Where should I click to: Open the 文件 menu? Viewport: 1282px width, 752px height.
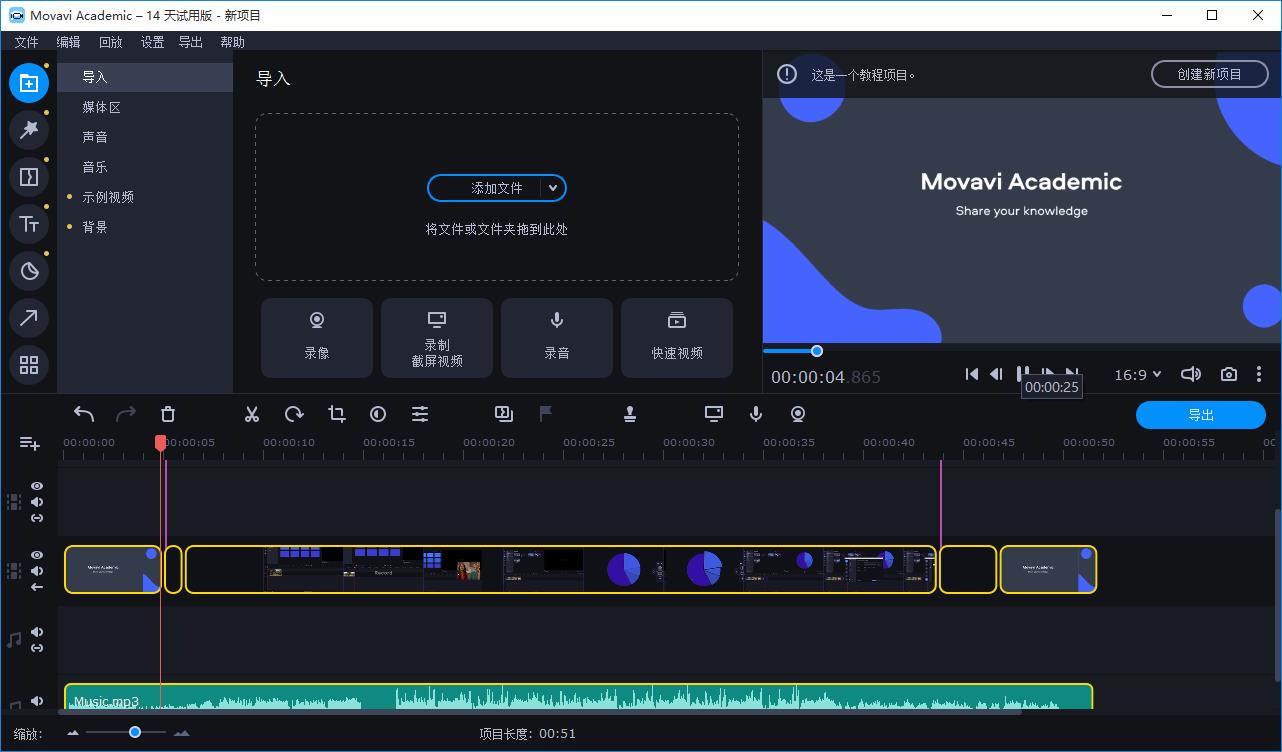tap(26, 42)
